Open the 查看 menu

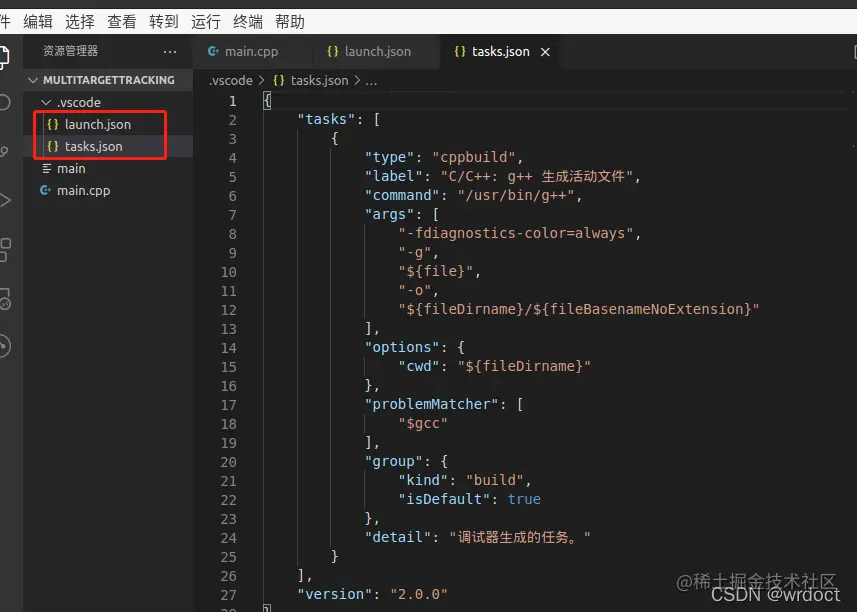[x=122, y=22]
